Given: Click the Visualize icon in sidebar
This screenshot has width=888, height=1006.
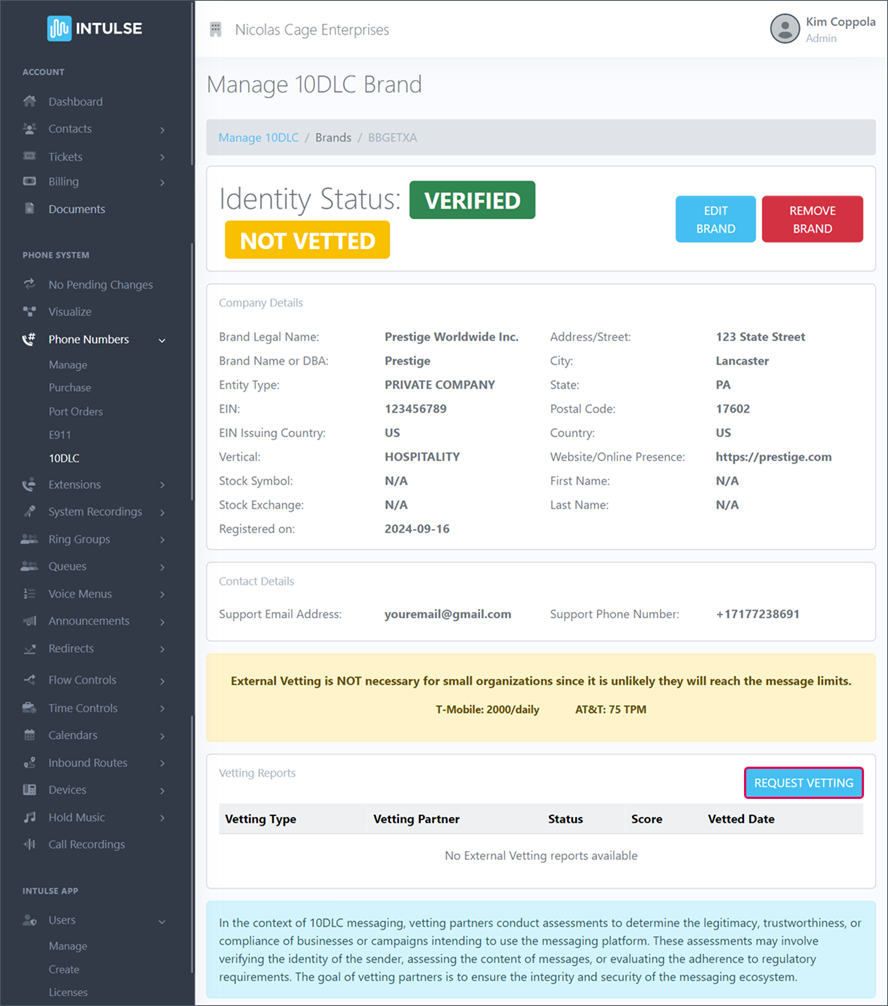Looking at the screenshot, I should [29, 312].
